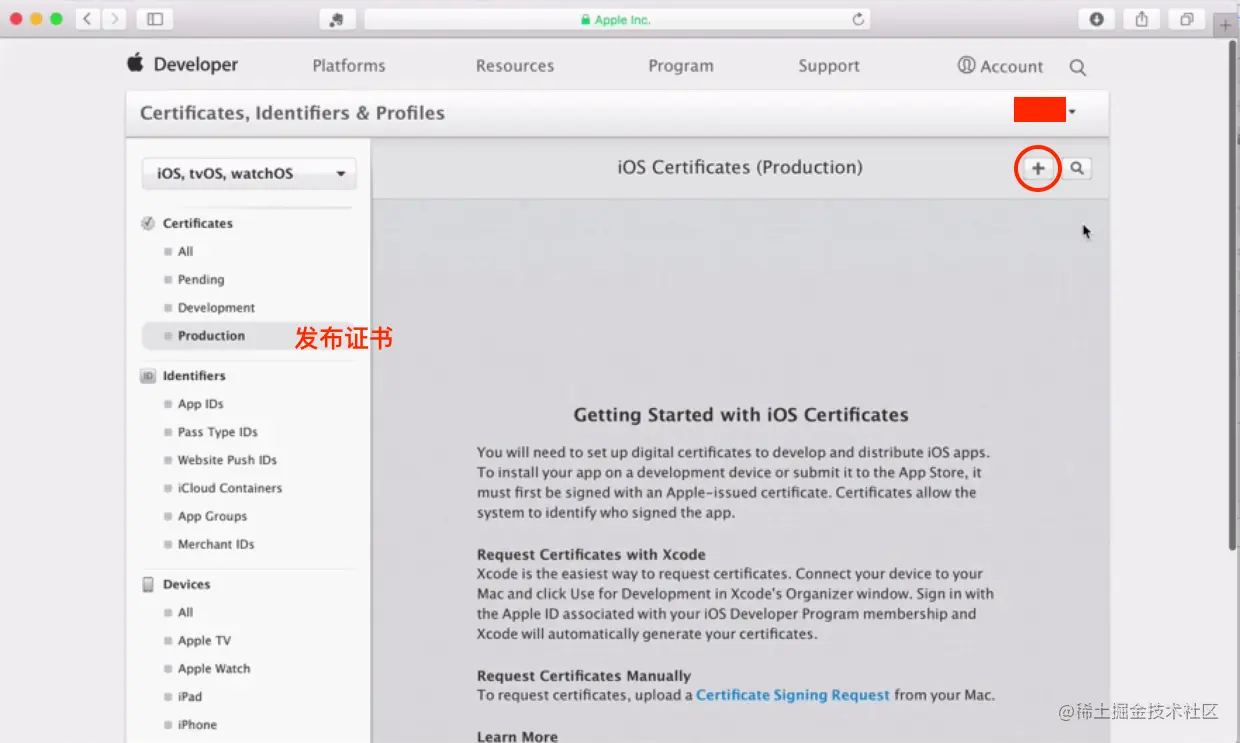Open the Support menu
Viewport: 1240px width, 743px height.
pos(829,66)
